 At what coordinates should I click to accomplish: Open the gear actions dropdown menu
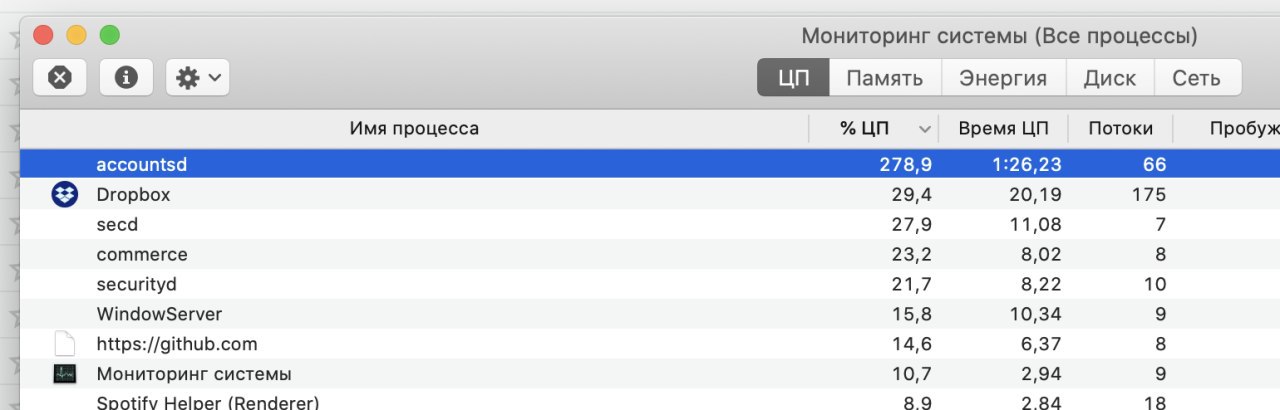click(198, 77)
